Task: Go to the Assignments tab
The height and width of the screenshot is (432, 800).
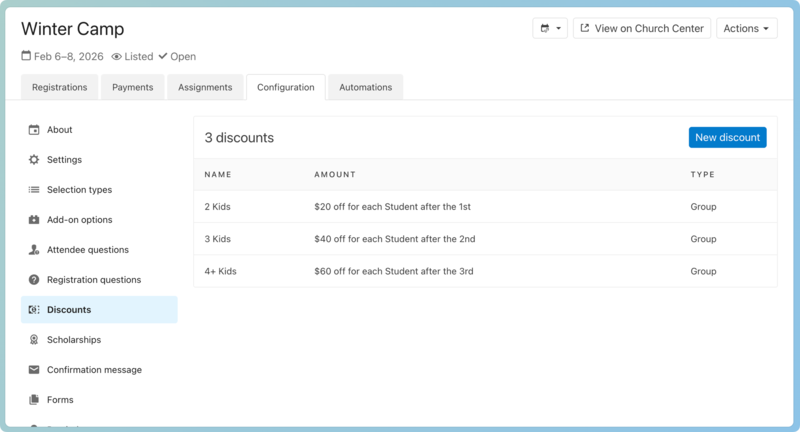Action: point(205,88)
